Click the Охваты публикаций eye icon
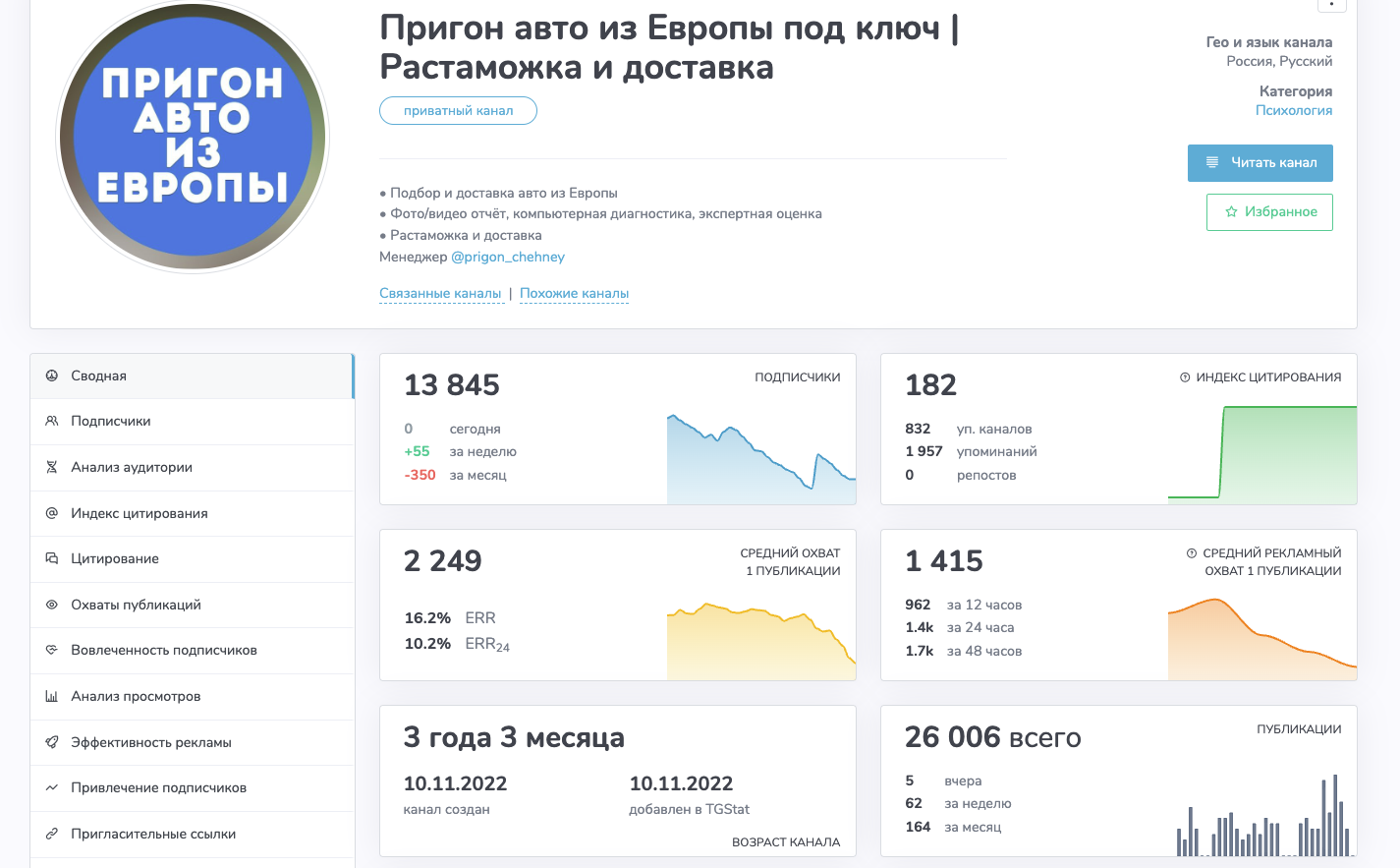1400x868 pixels. tap(51, 605)
